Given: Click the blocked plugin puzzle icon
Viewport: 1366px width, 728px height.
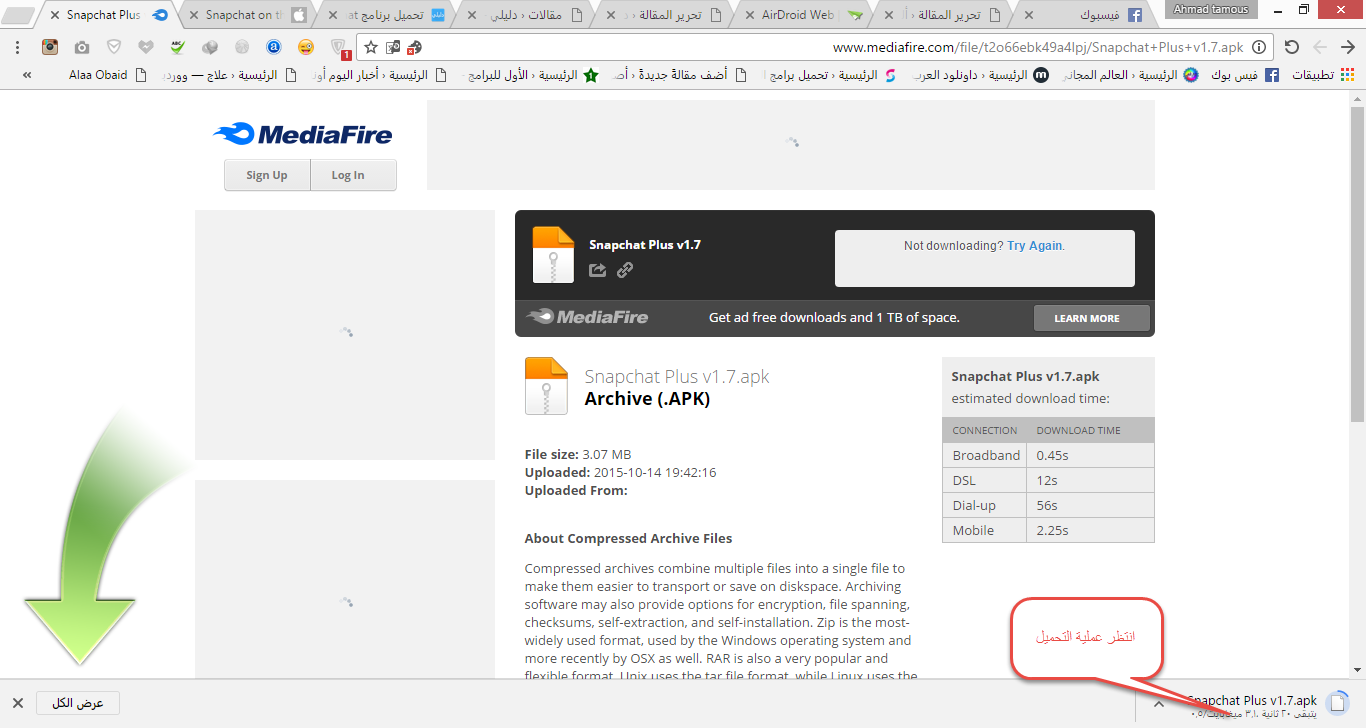Looking at the screenshot, I should [x=414, y=47].
